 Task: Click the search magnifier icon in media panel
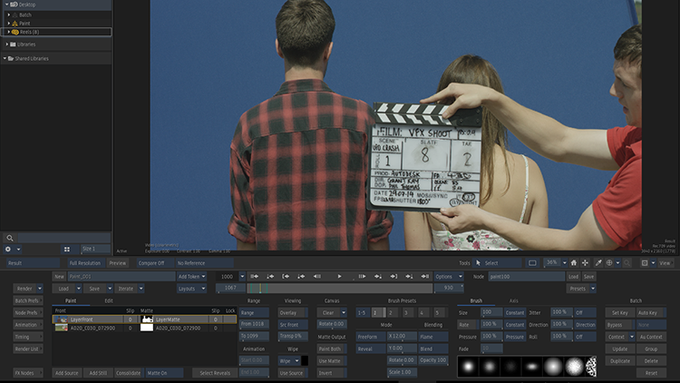[x=10, y=238]
